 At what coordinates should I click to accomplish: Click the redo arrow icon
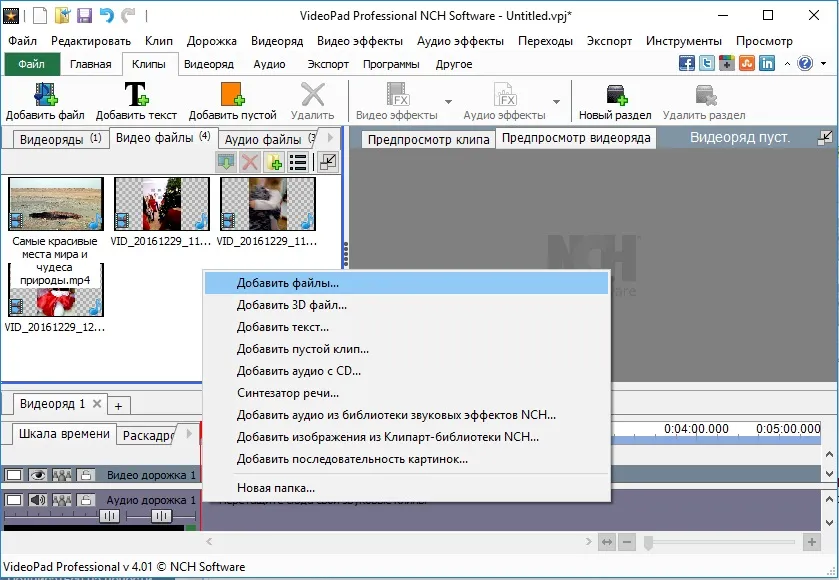(x=128, y=16)
